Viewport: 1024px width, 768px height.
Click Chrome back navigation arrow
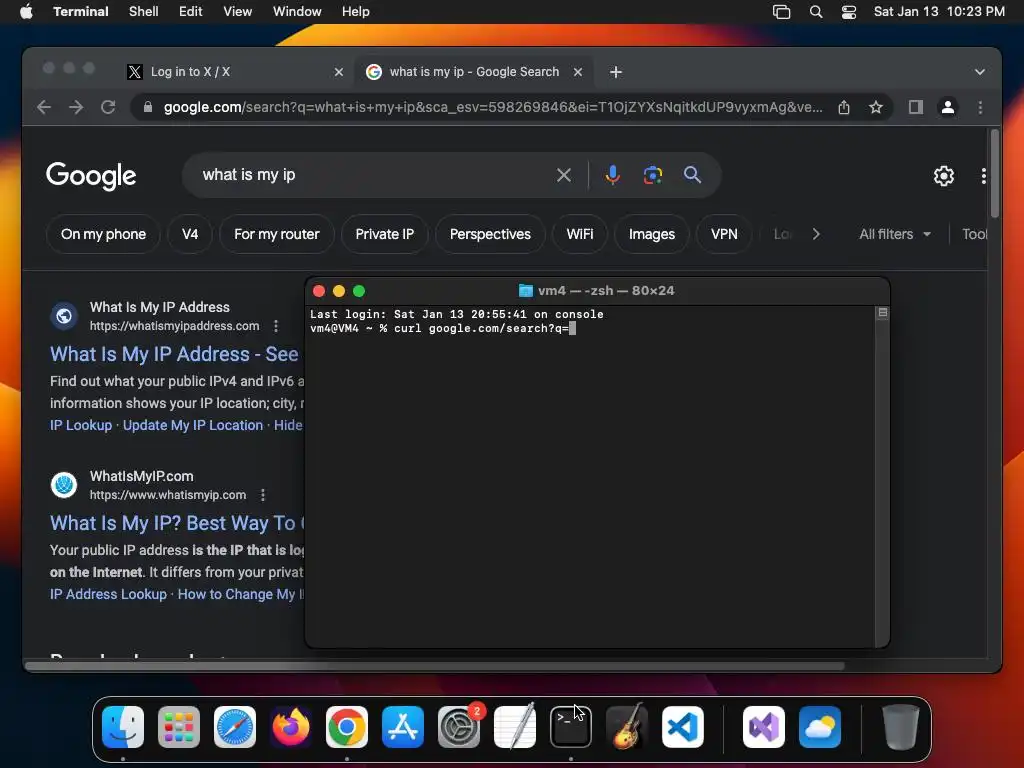pos(44,107)
